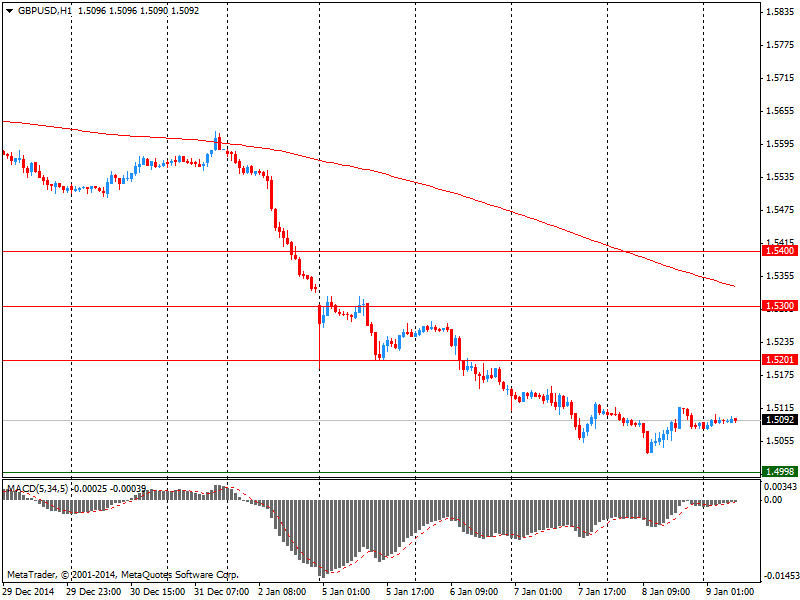Click the 1.5355 price scale value
800x600 pixels.
[x=780, y=276]
